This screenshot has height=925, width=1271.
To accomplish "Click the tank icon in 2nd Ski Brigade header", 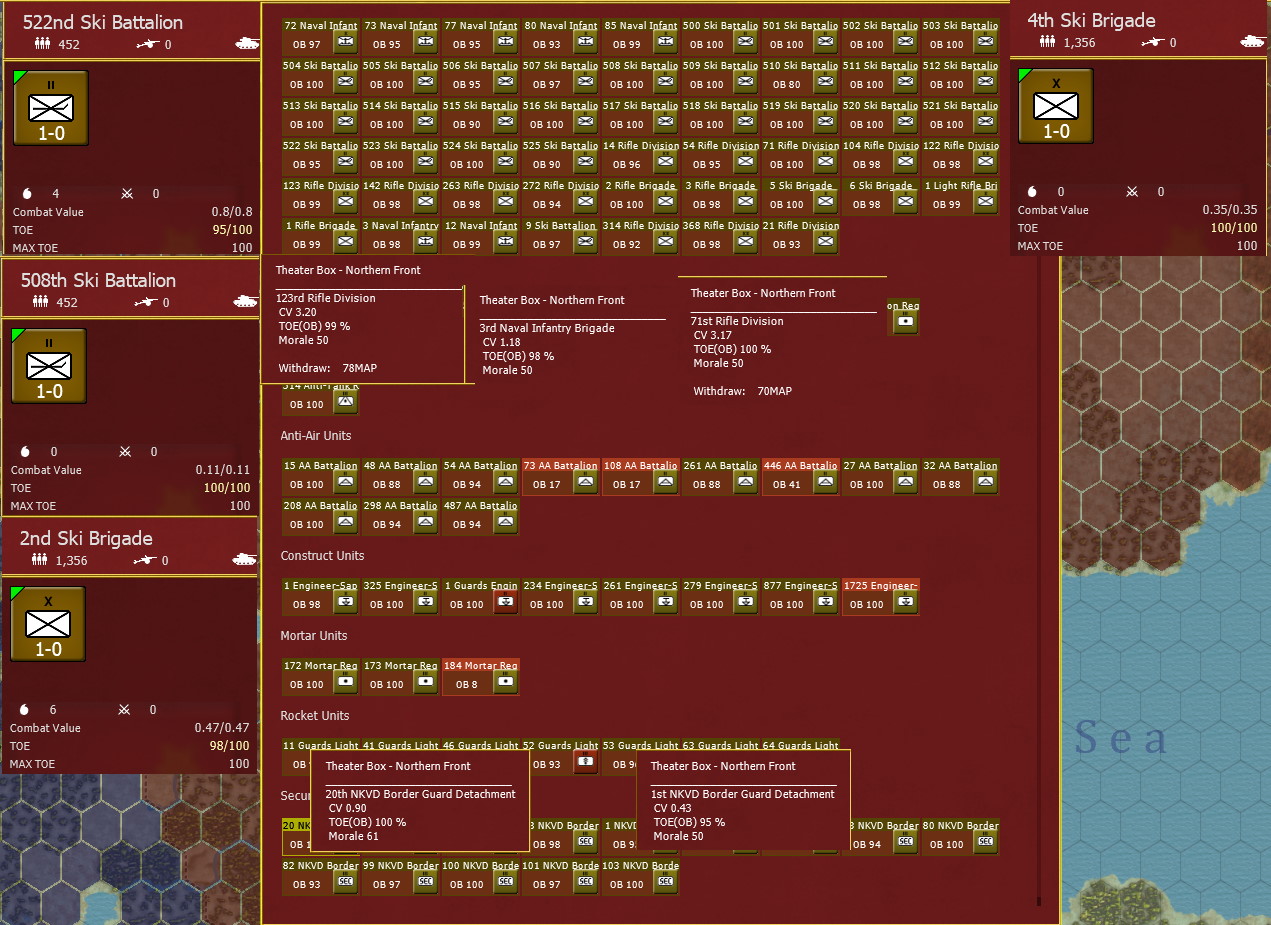I will coord(245,560).
